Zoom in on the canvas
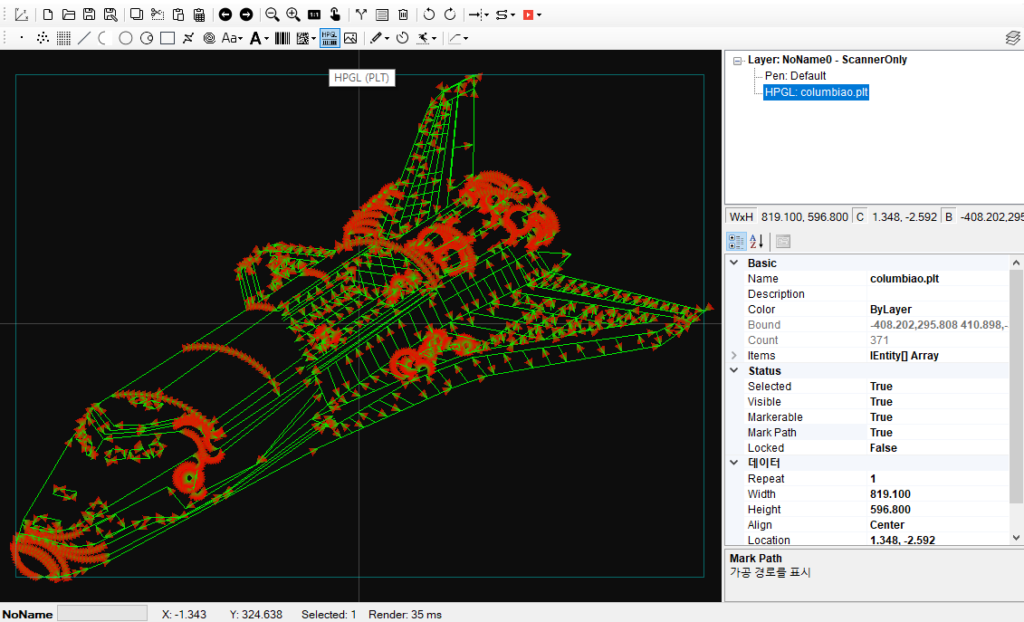 [x=293, y=14]
